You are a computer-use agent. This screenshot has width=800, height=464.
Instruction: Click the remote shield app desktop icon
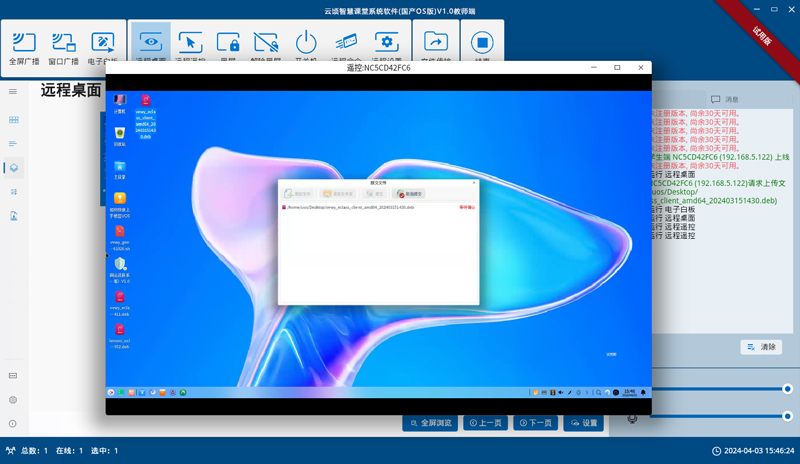coord(119,270)
